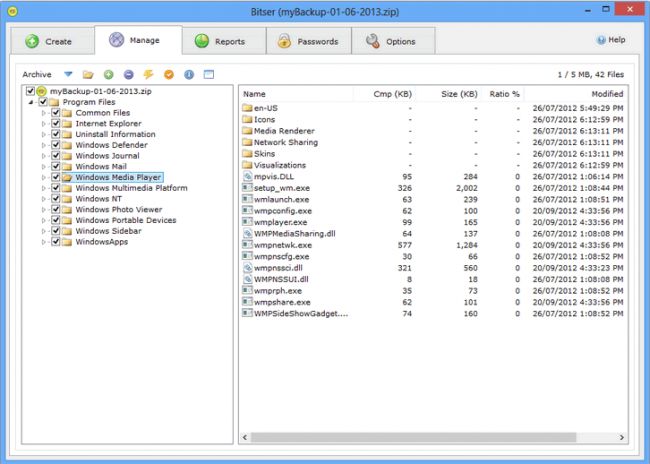
Task: Click the scrollbar left arrow
Action: (245, 437)
